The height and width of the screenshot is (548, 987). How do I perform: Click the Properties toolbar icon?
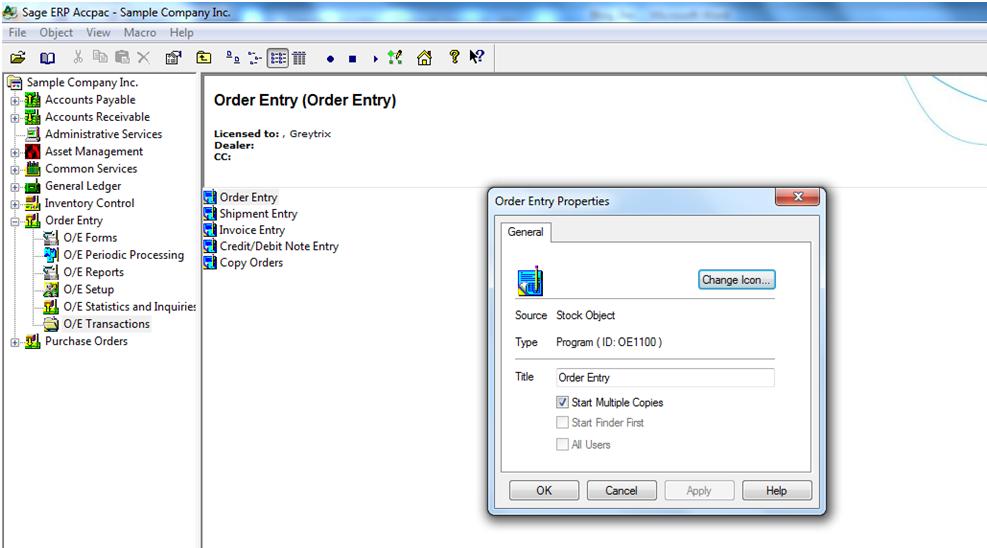173,58
